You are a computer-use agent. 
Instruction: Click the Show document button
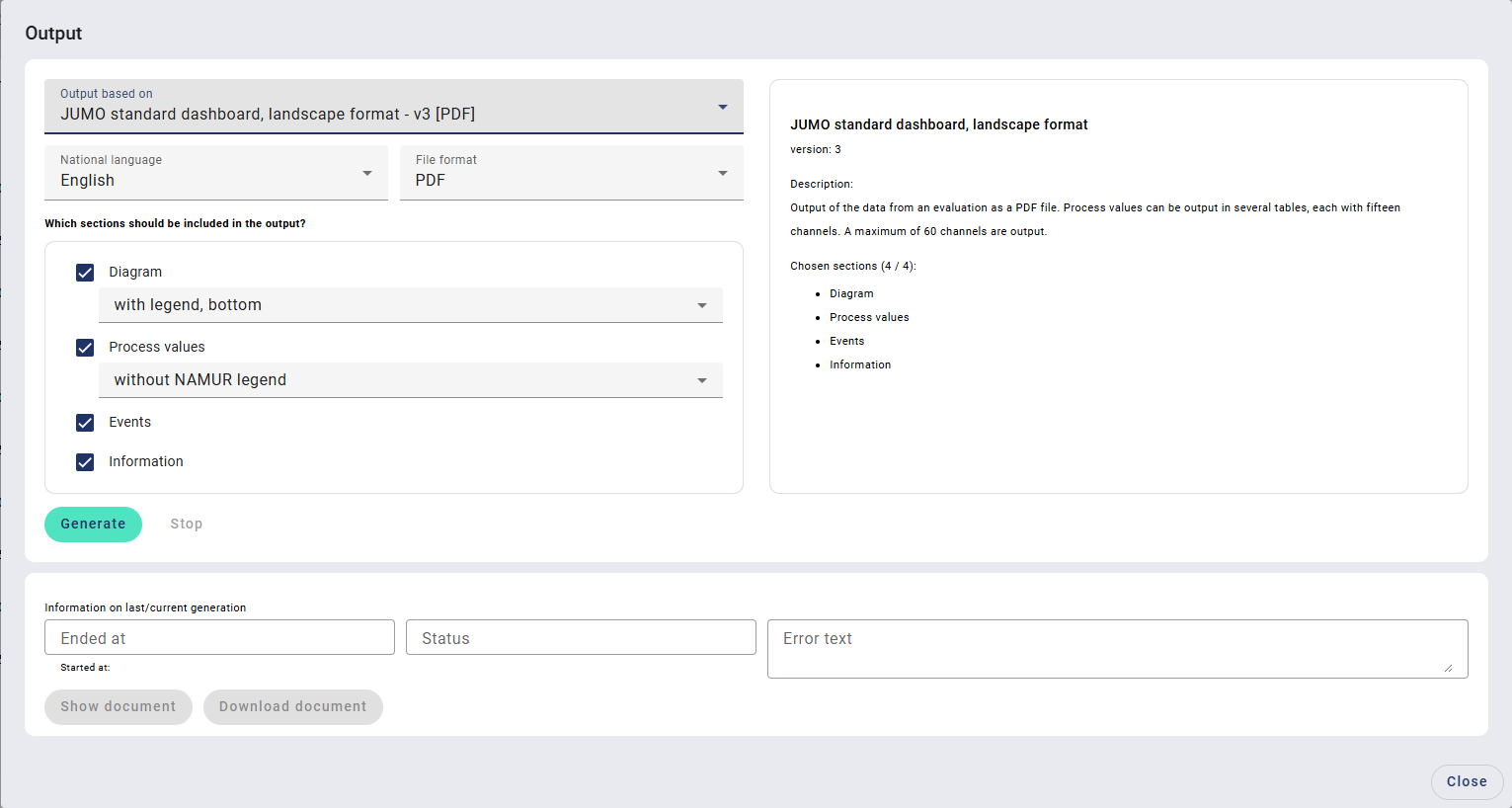point(119,707)
